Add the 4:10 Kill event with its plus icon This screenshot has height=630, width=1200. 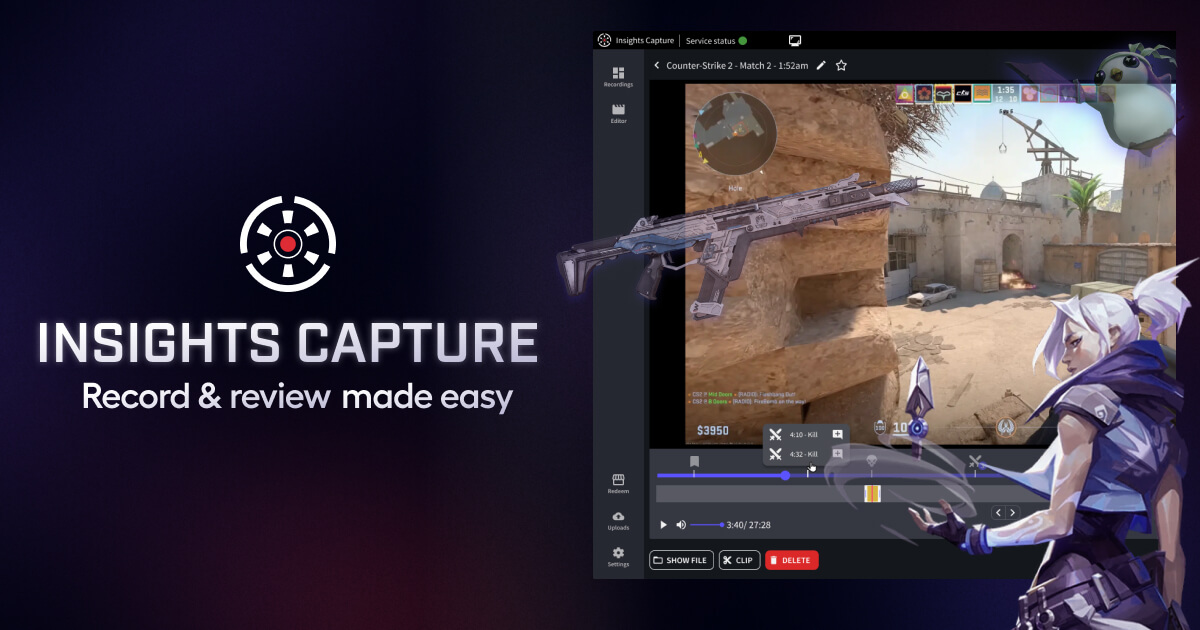pos(836,435)
